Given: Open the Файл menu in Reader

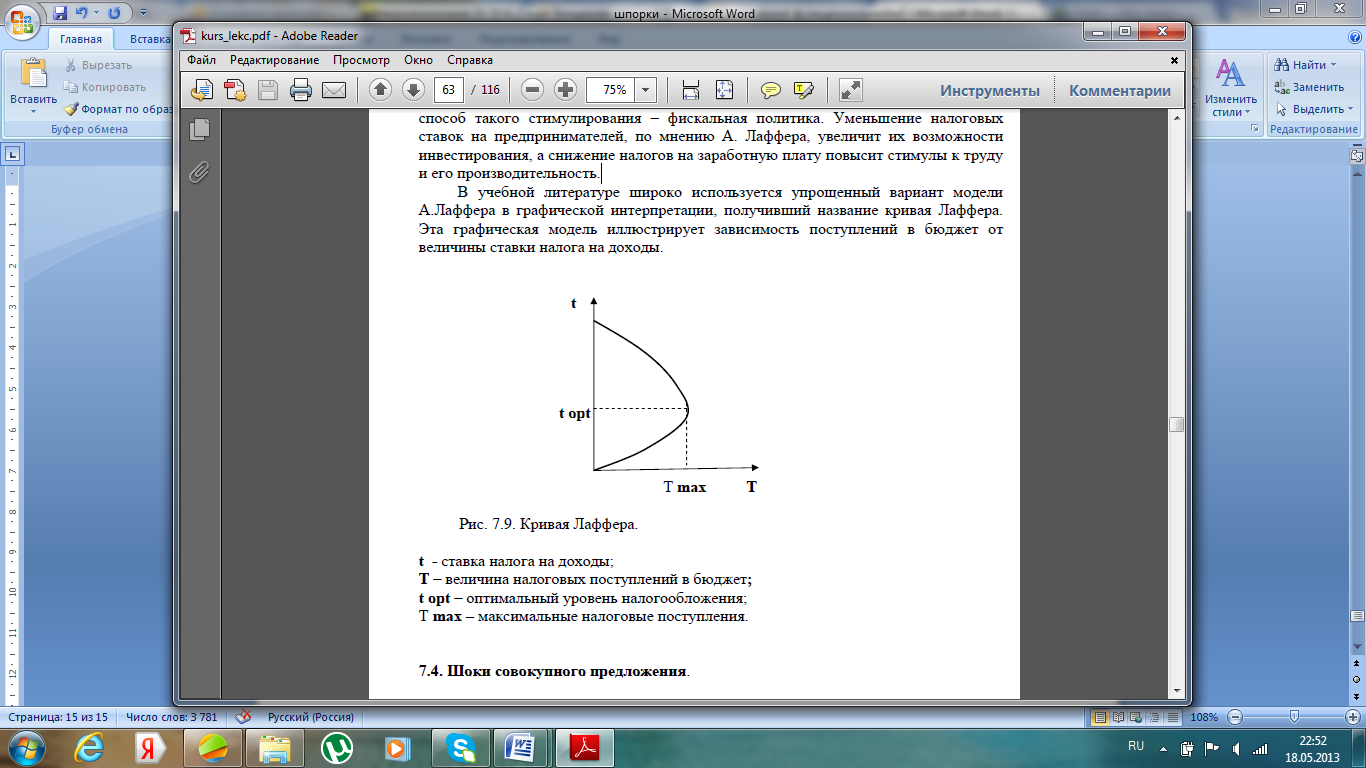Looking at the screenshot, I should 201,60.
